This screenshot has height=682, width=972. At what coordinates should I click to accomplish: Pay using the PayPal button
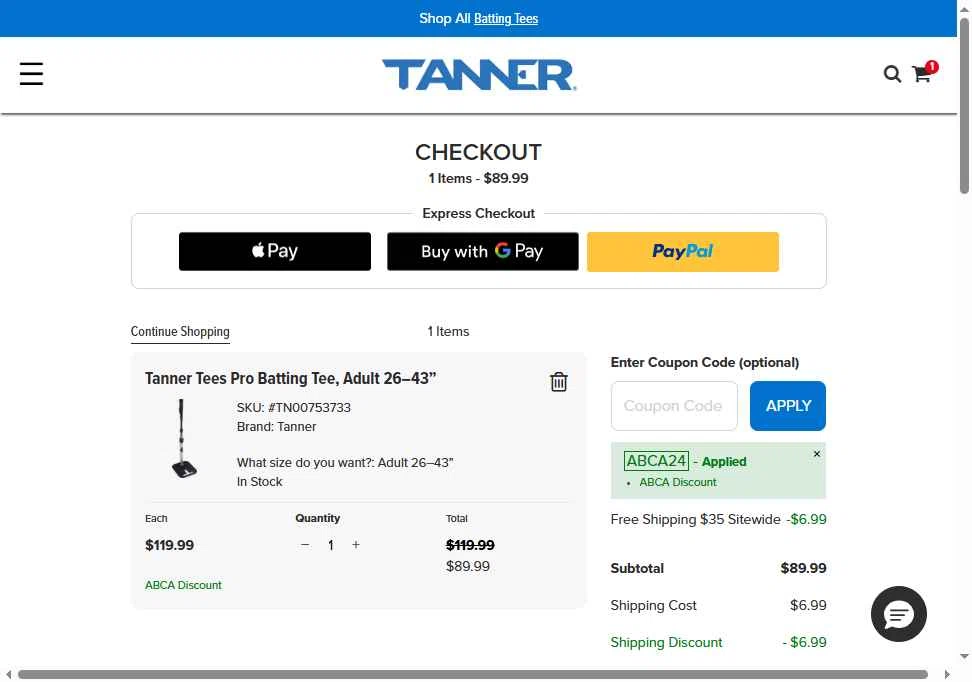click(x=683, y=252)
